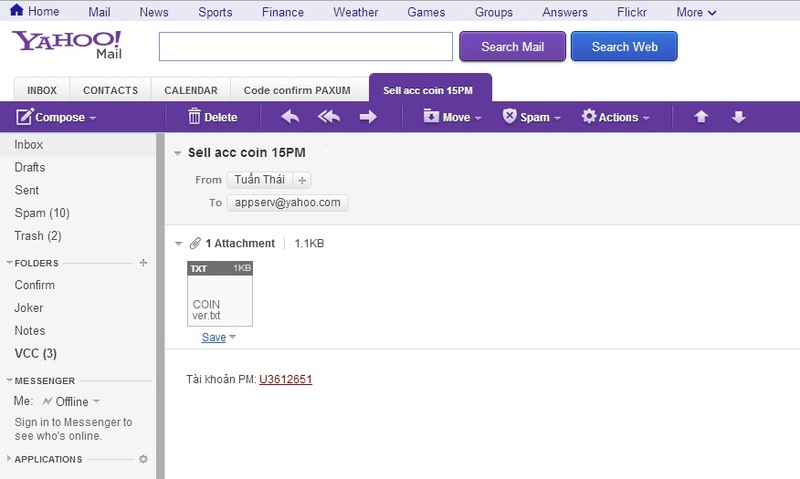Open the COIN ver.txt attachment thumbnail

pyautogui.click(x=220, y=294)
